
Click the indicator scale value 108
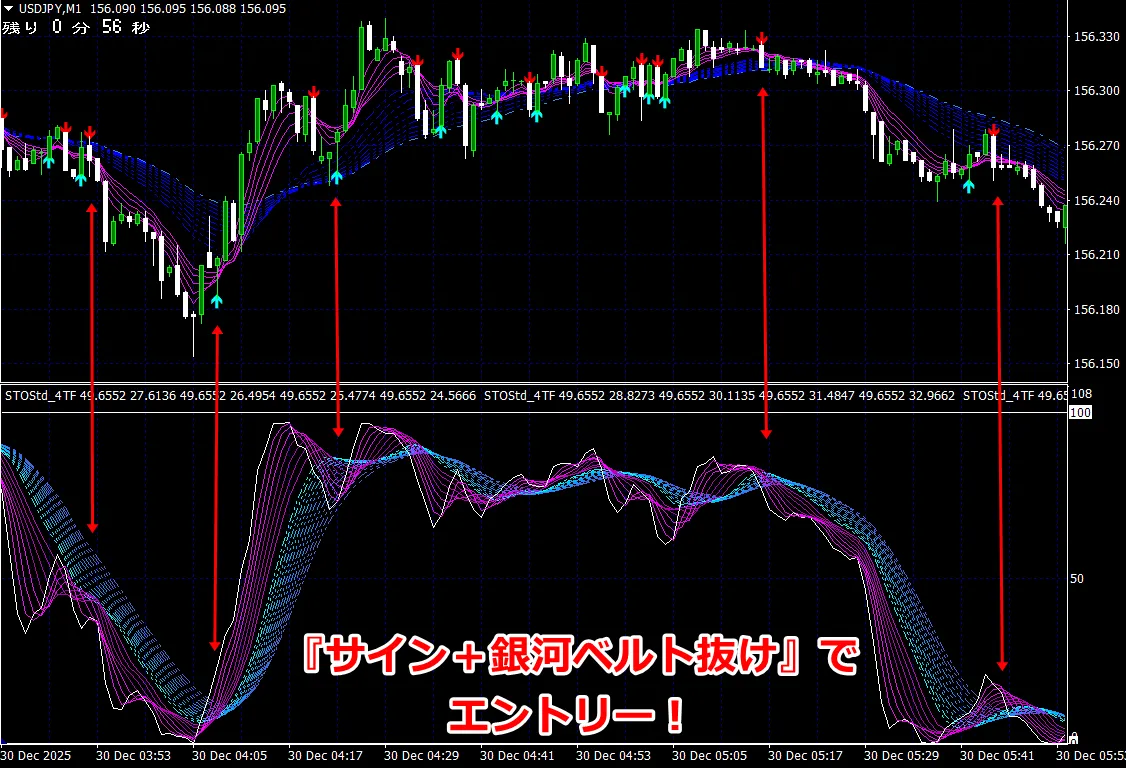click(1081, 394)
